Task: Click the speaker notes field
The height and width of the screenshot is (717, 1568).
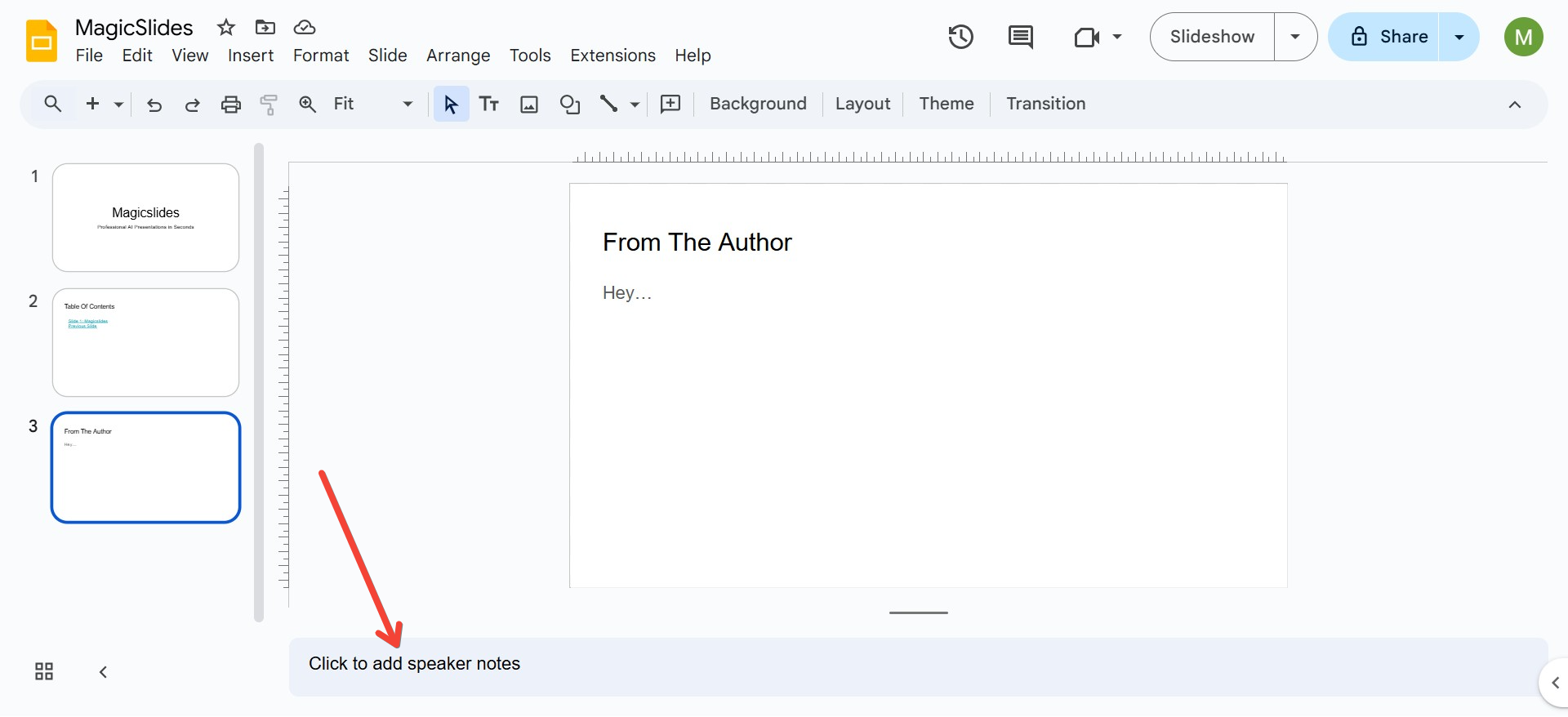Action: tap(918, 667)
